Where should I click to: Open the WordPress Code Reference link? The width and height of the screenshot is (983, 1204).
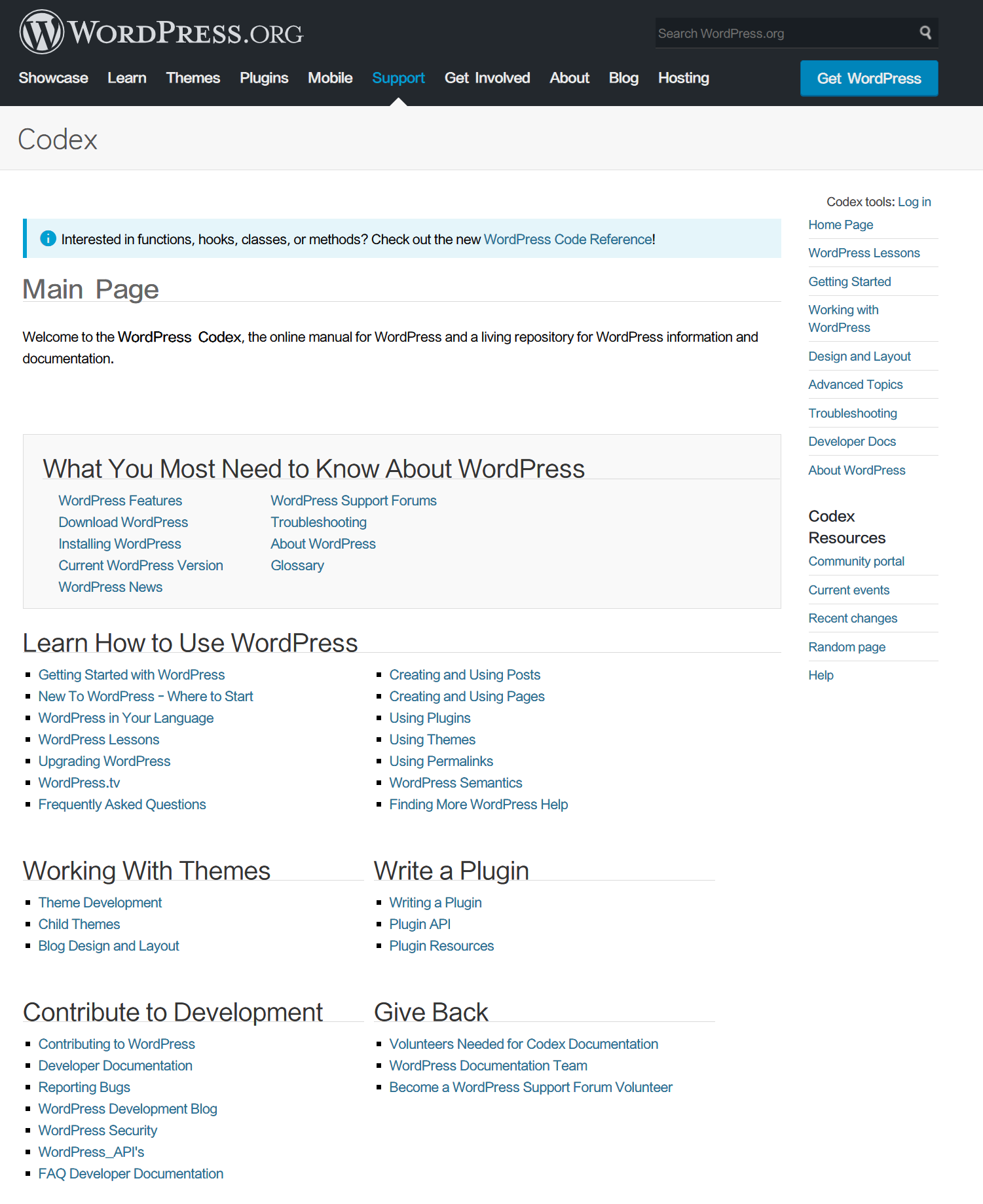coord(568,240)
